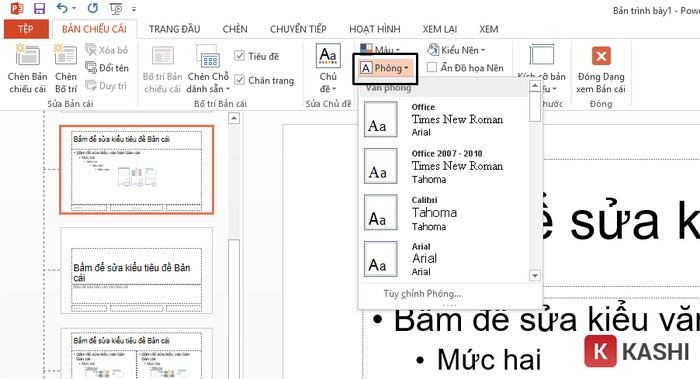Click font list scroll up arrow
Image resolution: width=700 pixels, height=379 pixels.
(535, 86)
